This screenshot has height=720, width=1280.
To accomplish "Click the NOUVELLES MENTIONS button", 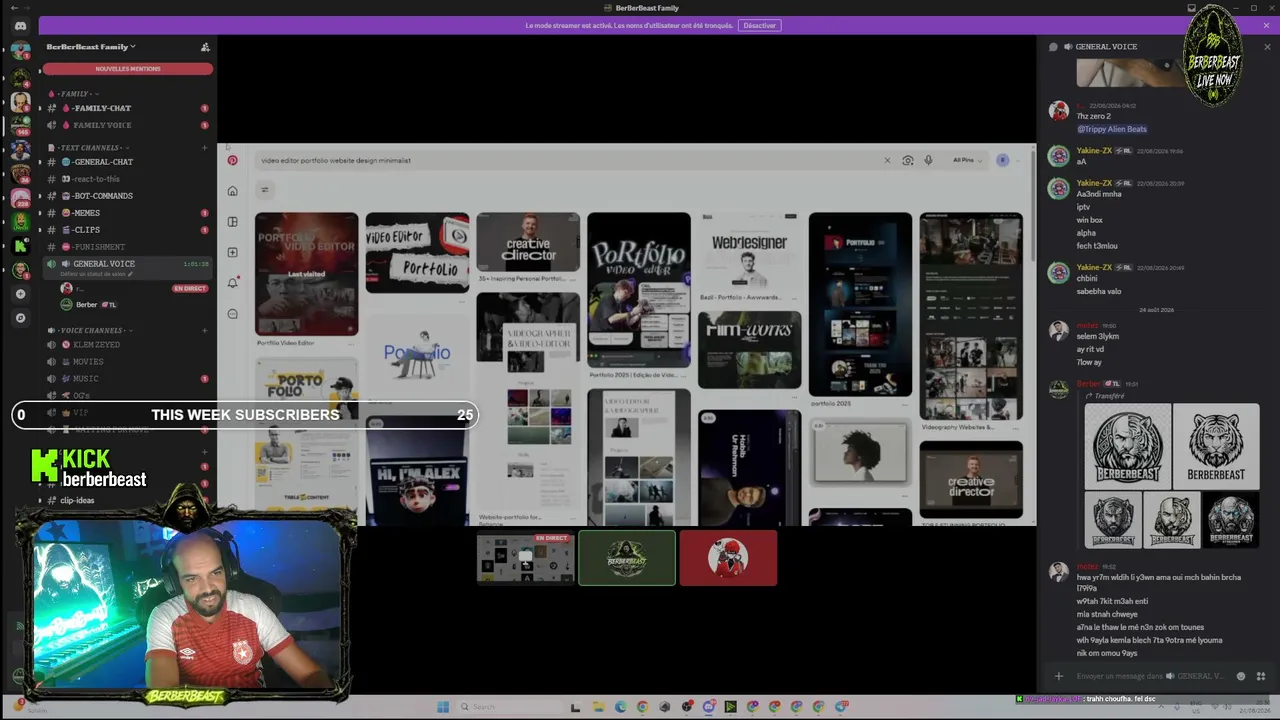I will pos(127,69).
